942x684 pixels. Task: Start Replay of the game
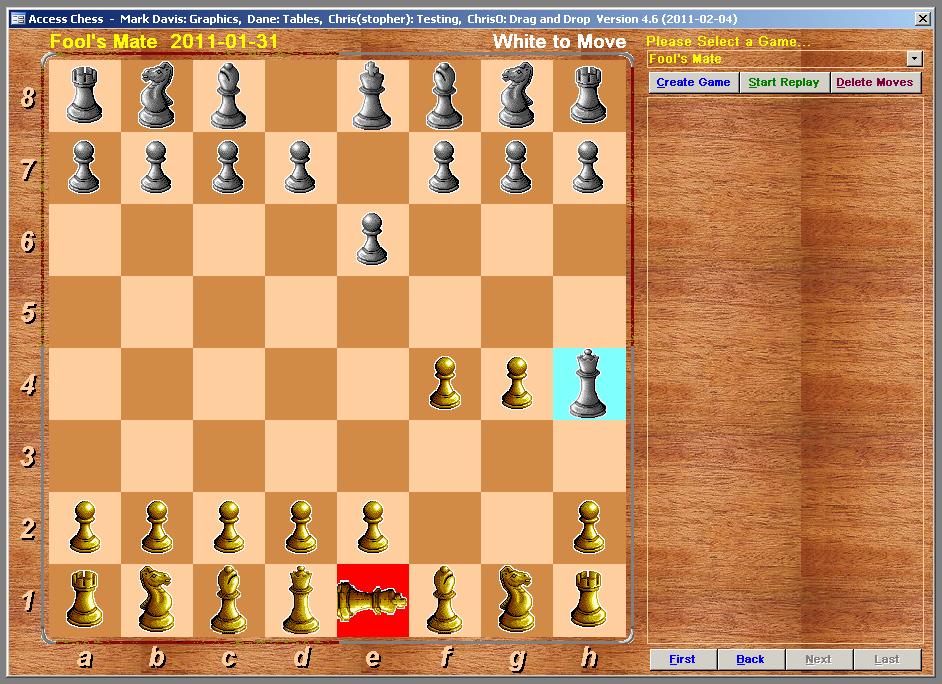[783, 82]
